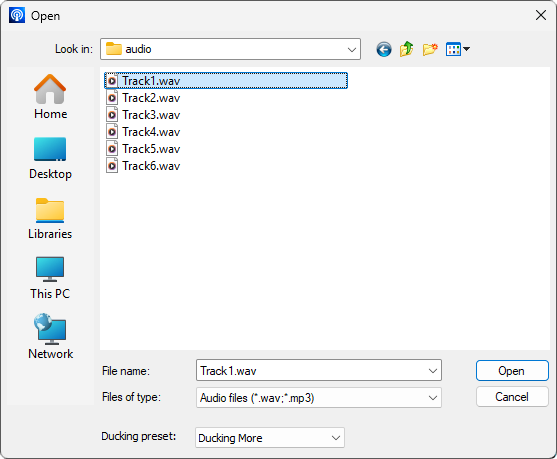Click the Open button
This screenshot has height=459, width=557.
coord(512,371)
